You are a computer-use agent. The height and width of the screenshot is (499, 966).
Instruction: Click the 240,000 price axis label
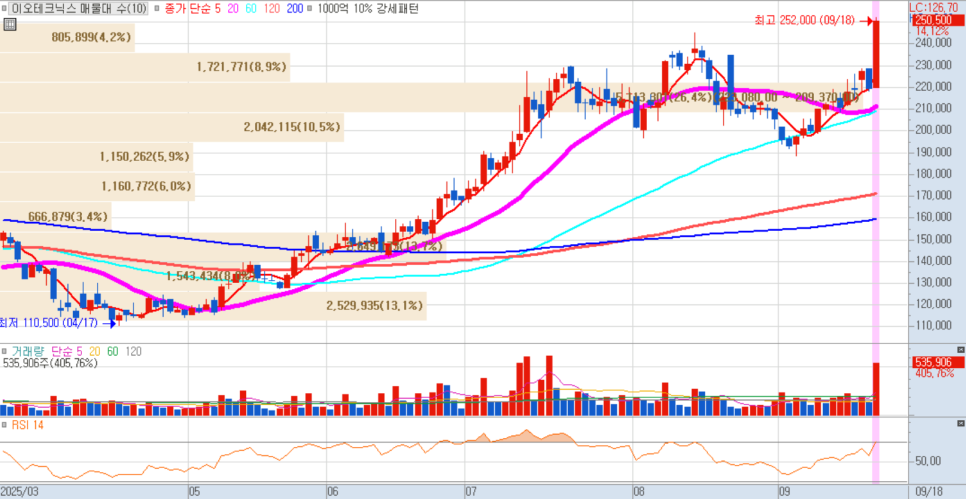point(932,43)
